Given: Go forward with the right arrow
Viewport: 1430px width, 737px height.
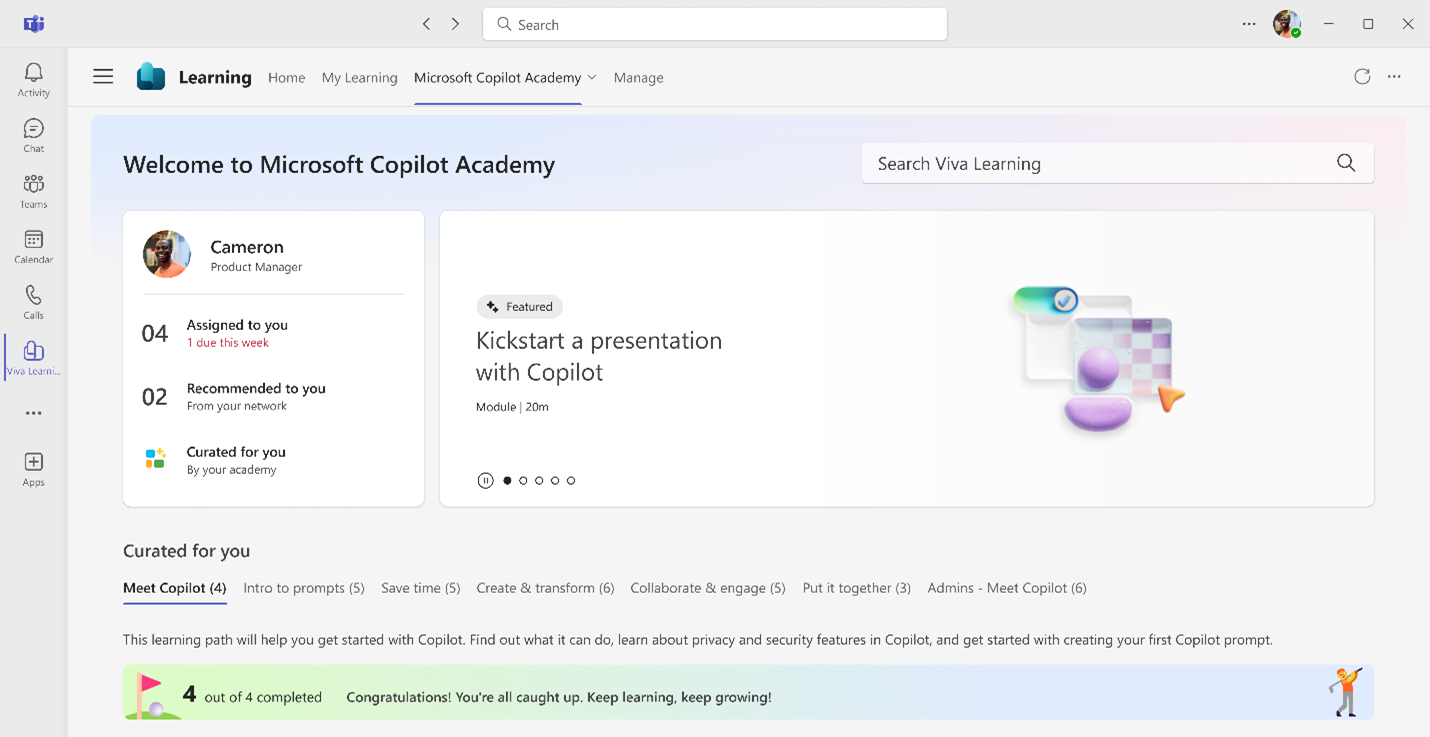Looking at the screenshot, I should (455, 24).
